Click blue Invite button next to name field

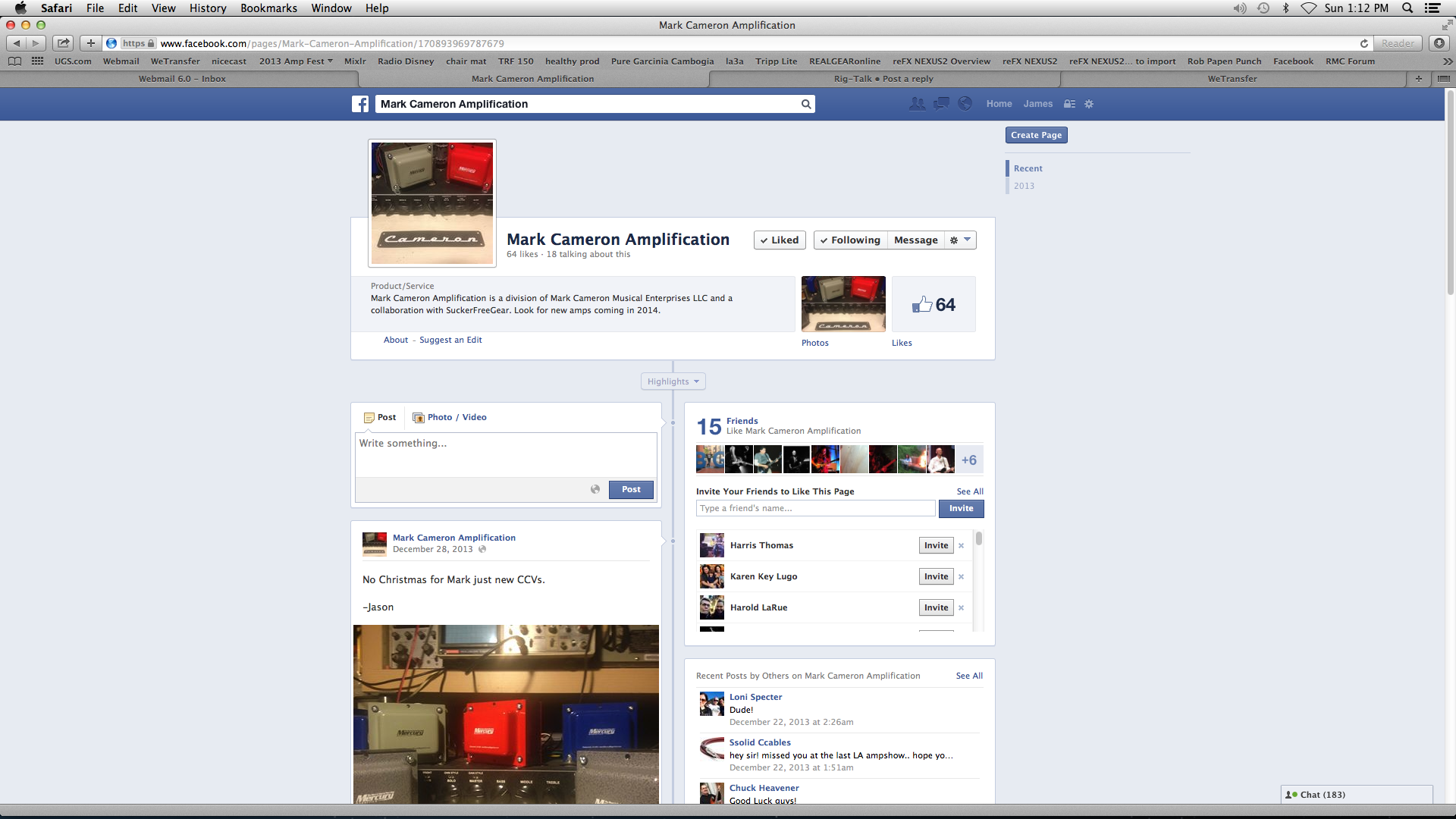click(962, 509)
